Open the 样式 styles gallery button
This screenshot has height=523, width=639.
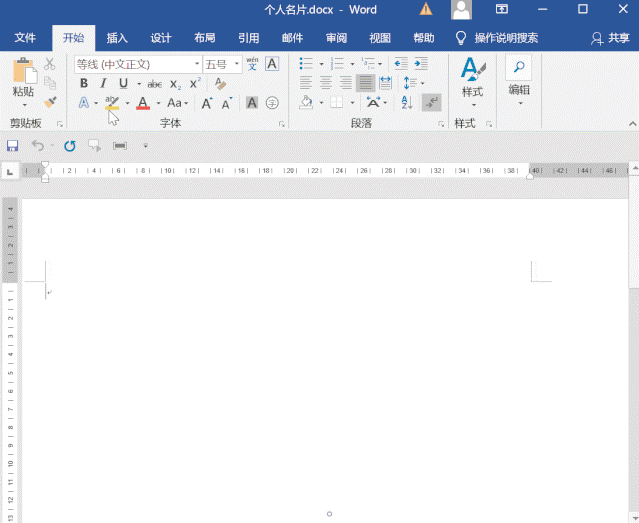click(x=473, y=82)
